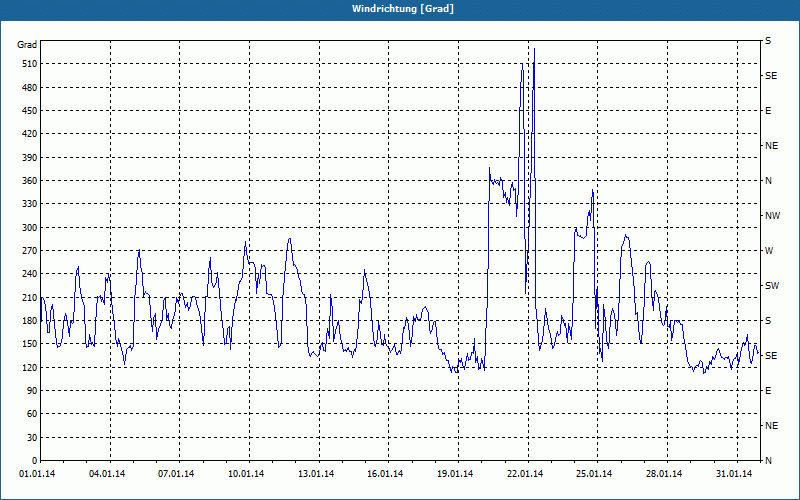Click the "SW" compass label
Viewport: 800px width, 500px height.
tap(772, 286)
